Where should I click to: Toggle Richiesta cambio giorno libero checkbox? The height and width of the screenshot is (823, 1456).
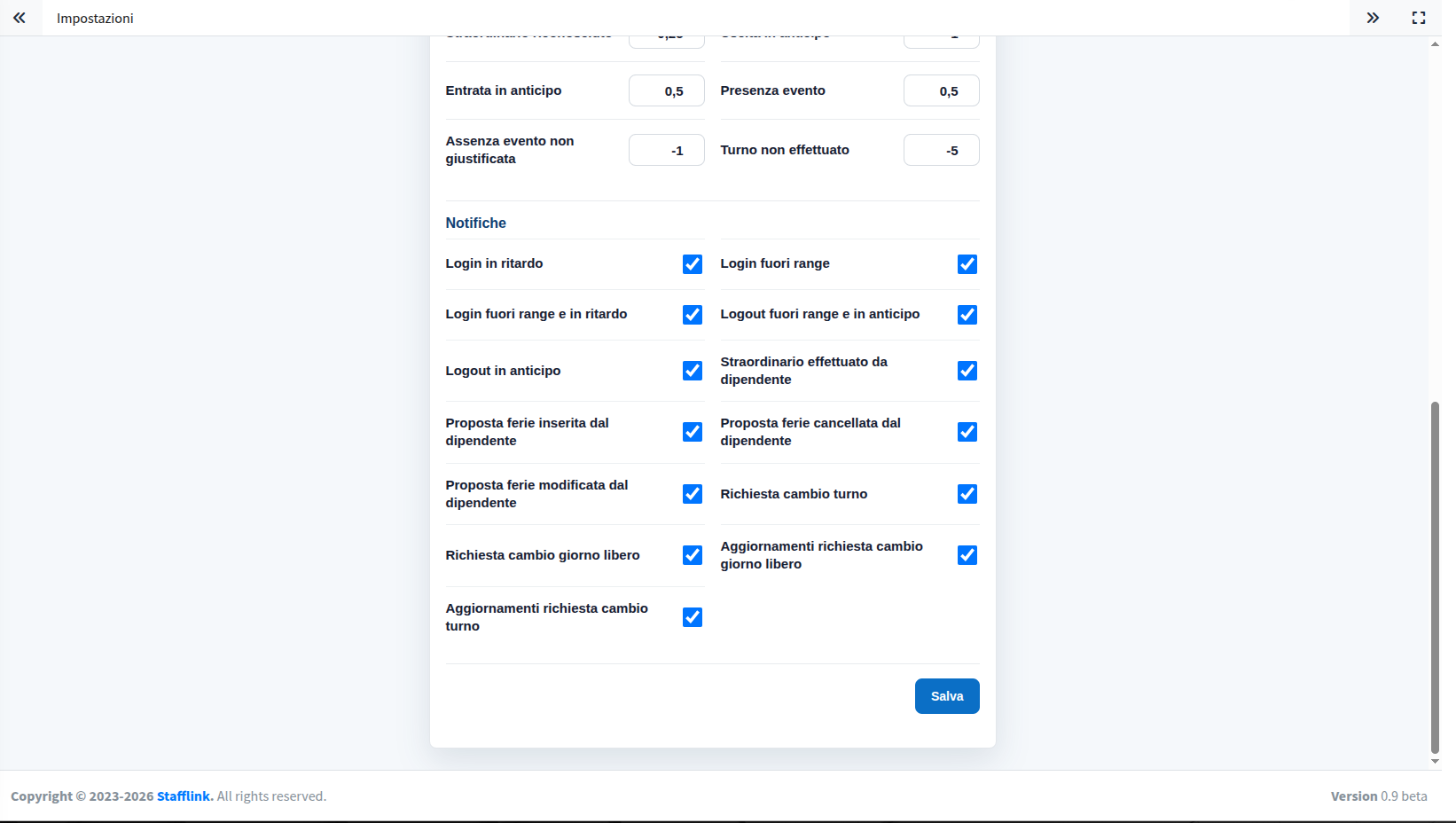(693, 555)
